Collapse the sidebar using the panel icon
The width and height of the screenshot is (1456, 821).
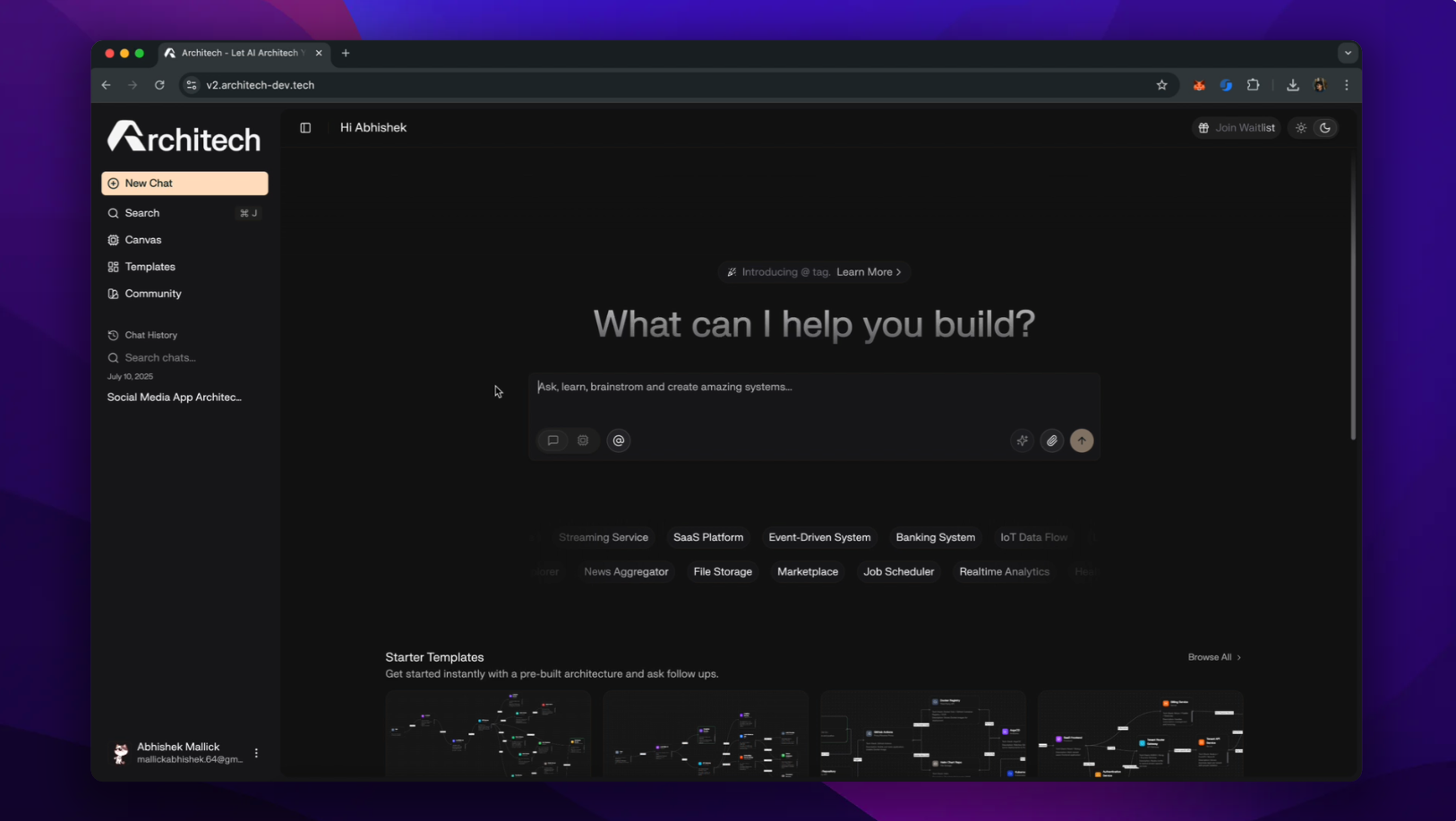[x=305, y=128]
